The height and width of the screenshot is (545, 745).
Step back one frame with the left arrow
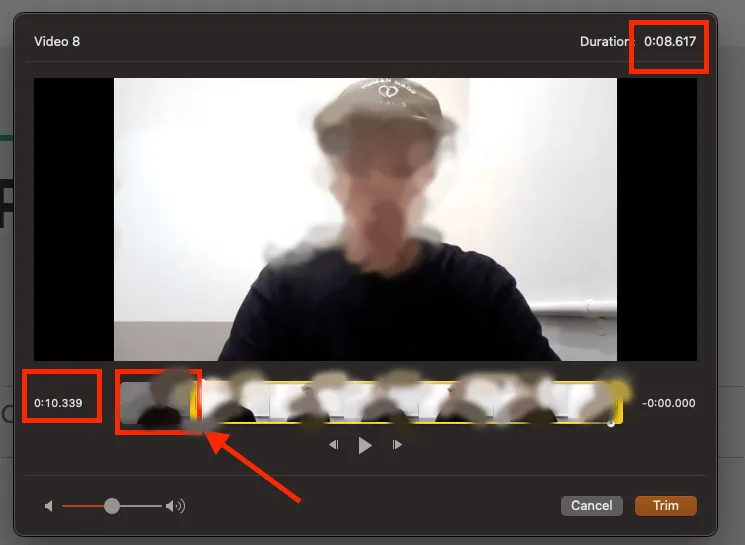[x=334, y=445]
